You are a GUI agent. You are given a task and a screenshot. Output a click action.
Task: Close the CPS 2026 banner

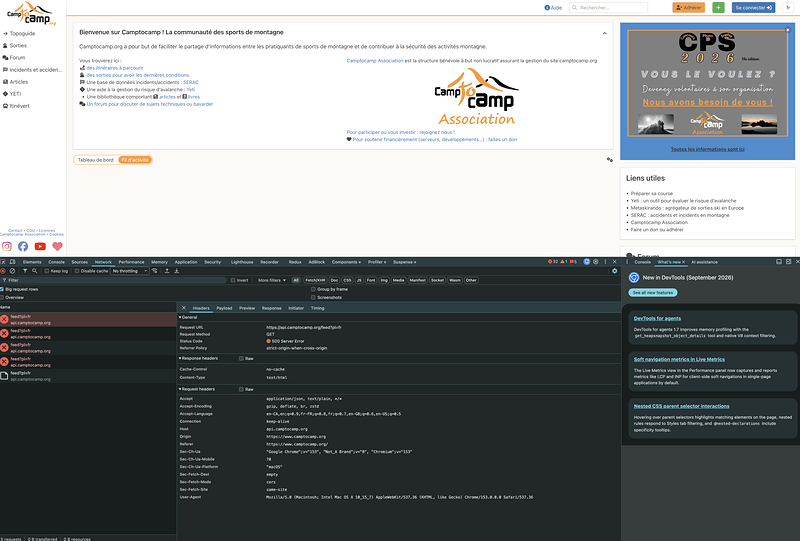coord(787,30)
